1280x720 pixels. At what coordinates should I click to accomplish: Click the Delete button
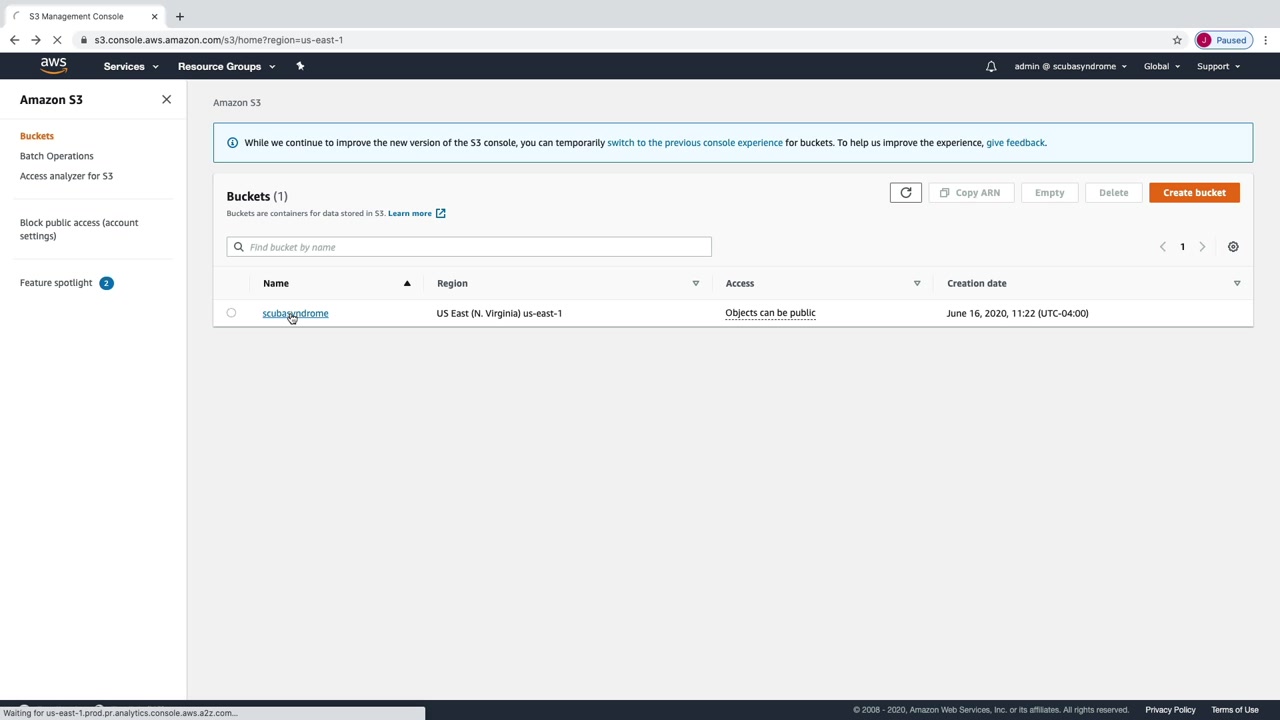coord(1113,193)
